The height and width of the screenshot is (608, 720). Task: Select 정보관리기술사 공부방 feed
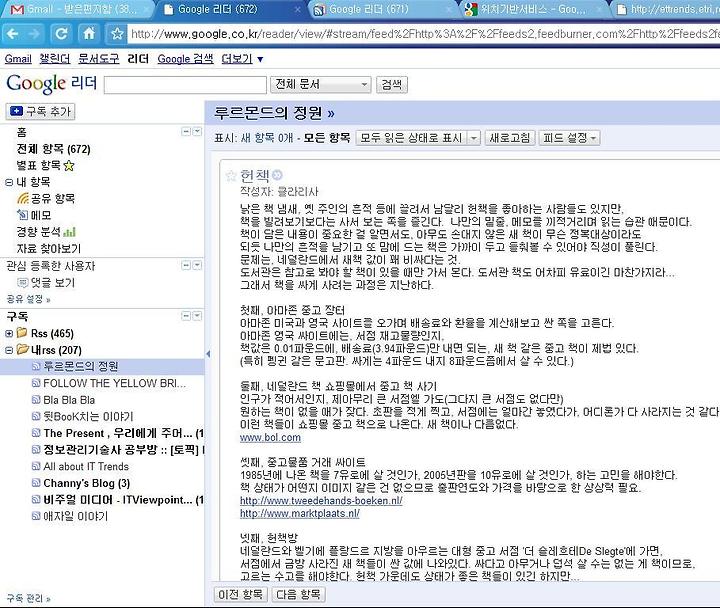(124, 450)
